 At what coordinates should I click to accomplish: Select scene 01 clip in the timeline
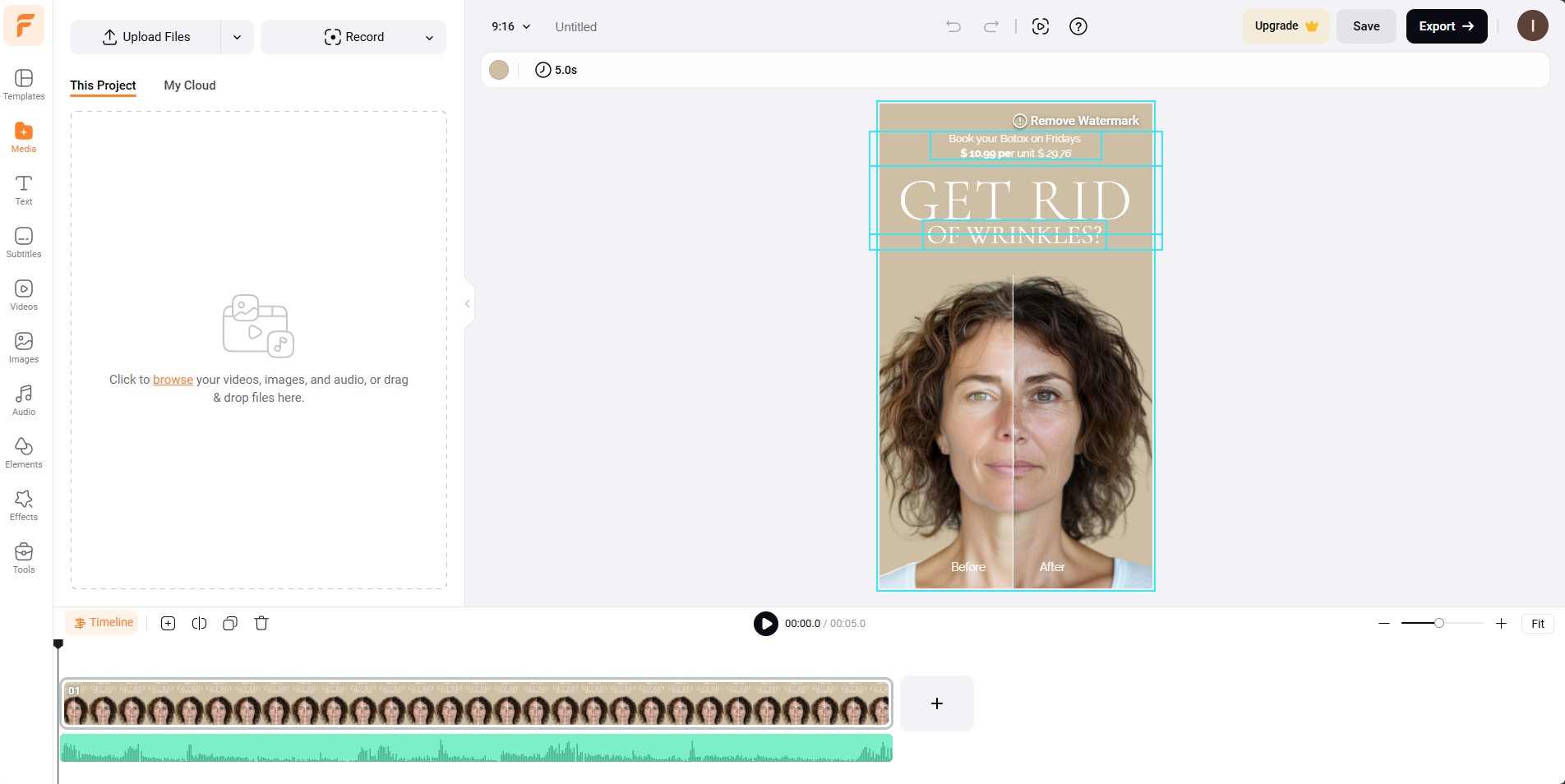click(477, 703)
